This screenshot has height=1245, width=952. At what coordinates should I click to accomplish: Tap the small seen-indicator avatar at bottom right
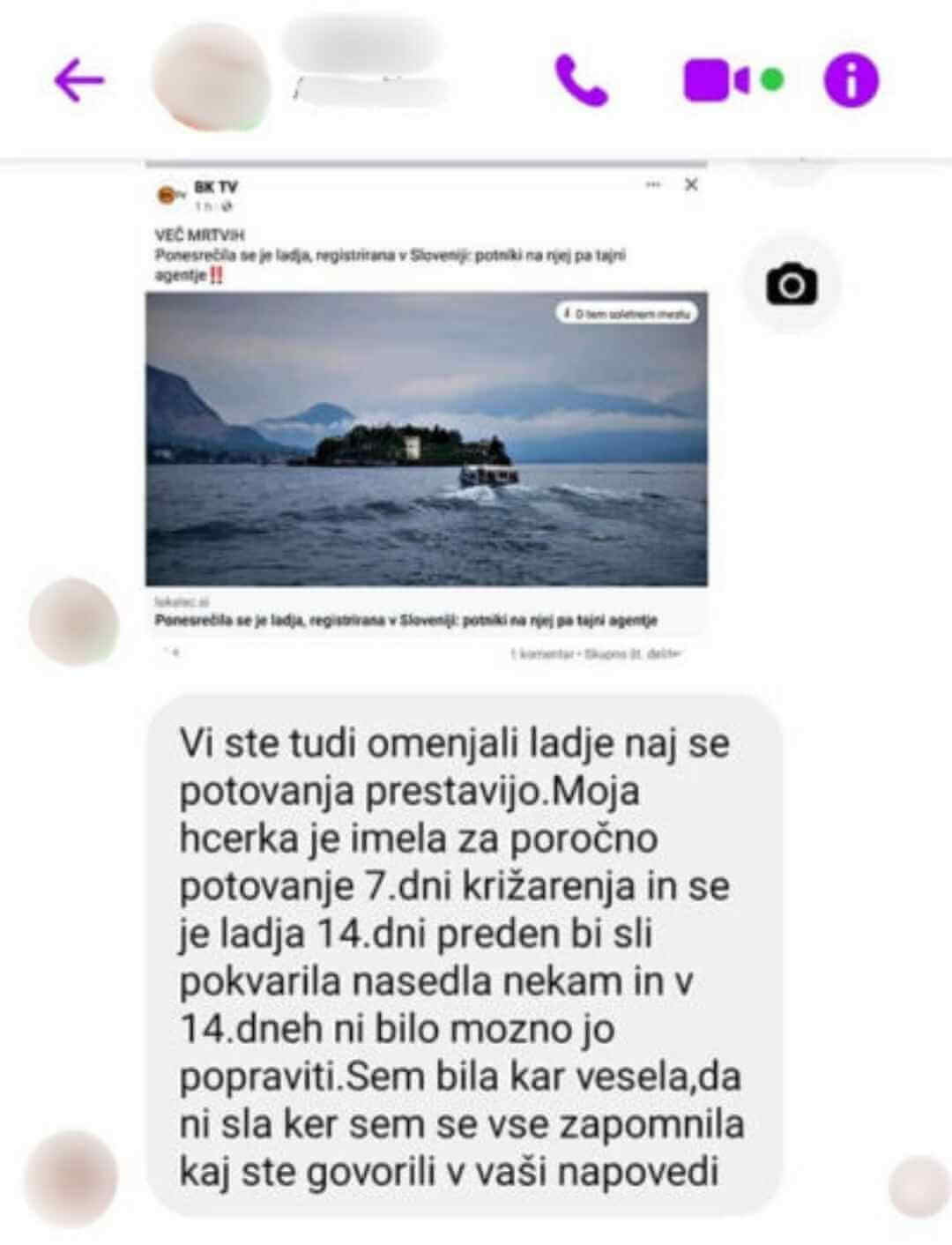[919, 1187]
